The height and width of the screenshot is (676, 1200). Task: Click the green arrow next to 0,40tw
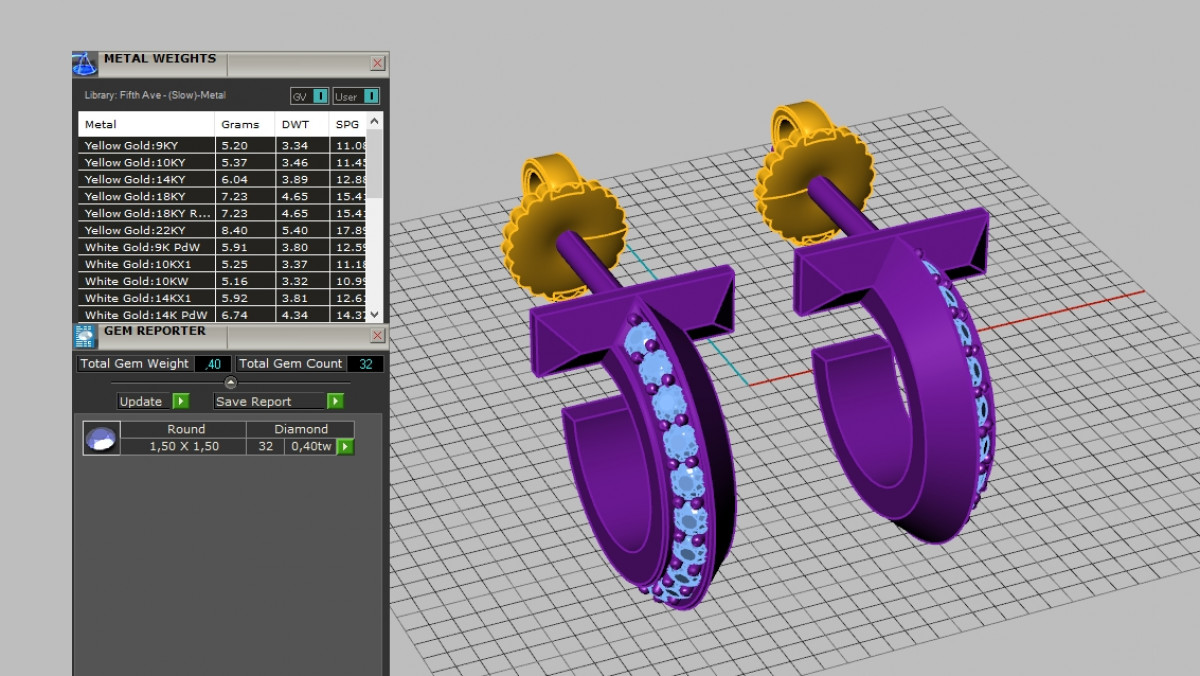click(345, 447)
